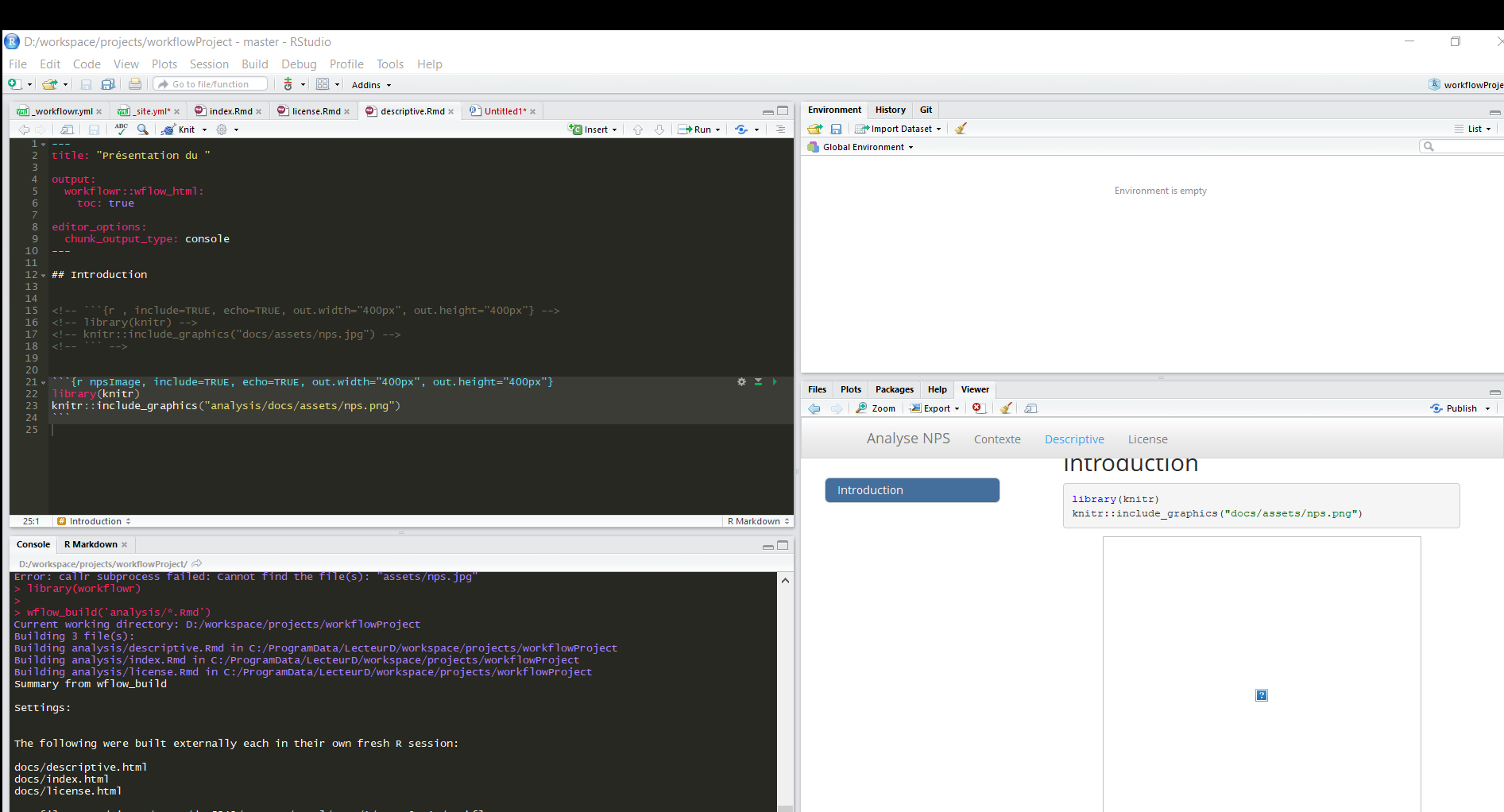Select the spell check icon in editor toolbar
Screen dimensions: 1504x812
pyautogui.click(x=121, y=129)
